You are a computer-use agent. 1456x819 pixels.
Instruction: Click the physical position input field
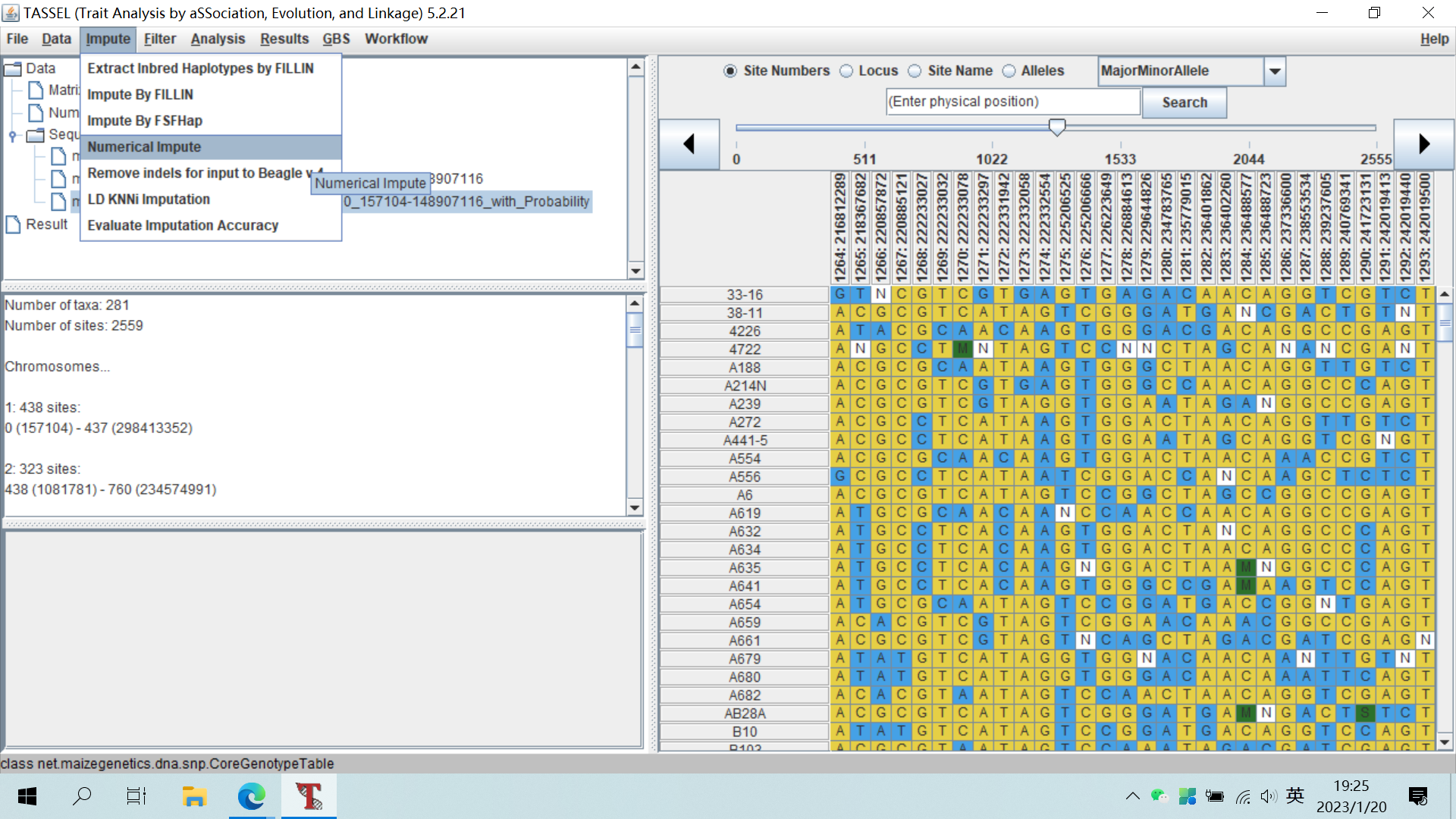click(1012, 102)
